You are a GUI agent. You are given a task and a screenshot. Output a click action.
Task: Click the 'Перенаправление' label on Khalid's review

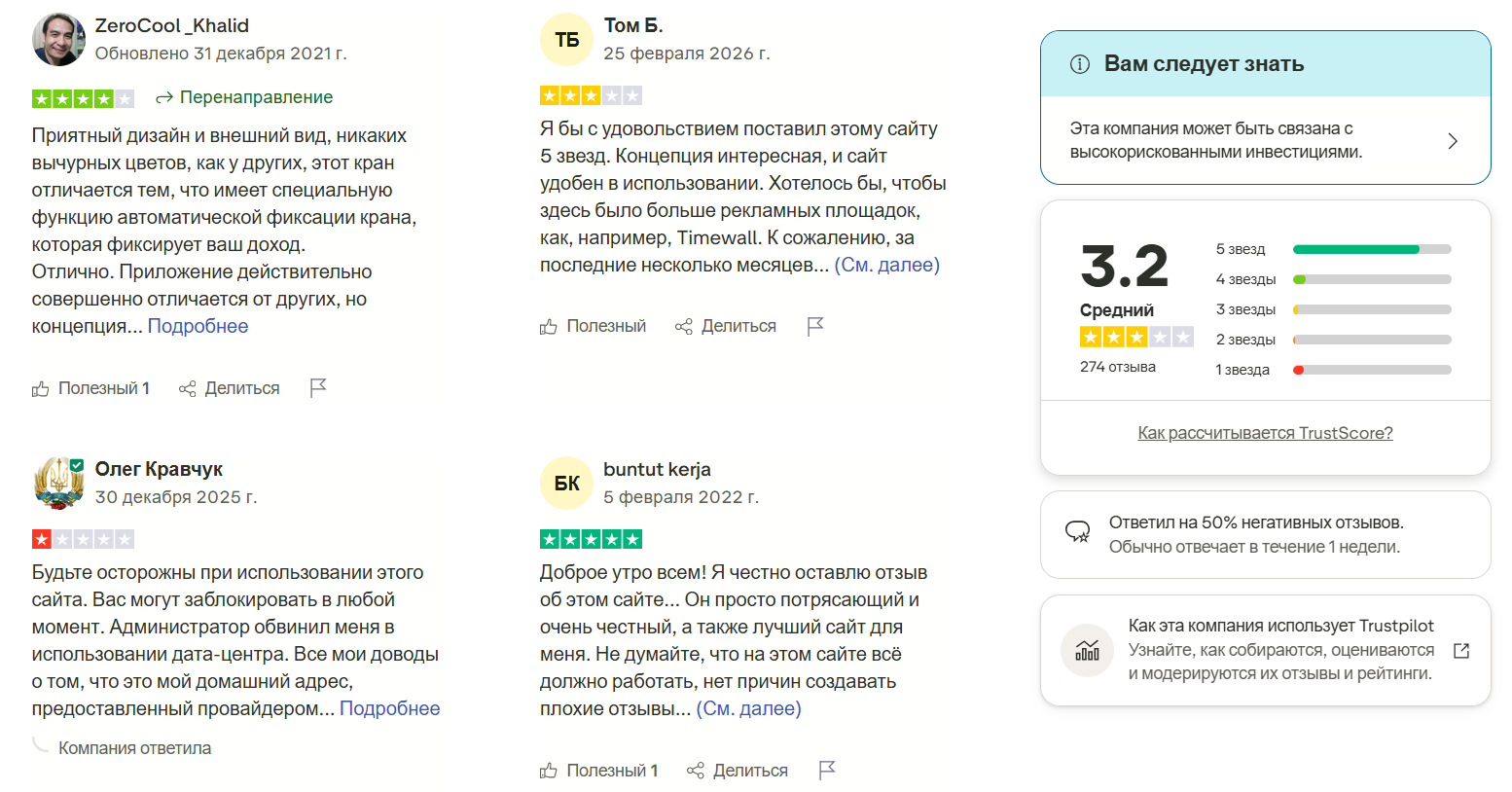(256, 97)
